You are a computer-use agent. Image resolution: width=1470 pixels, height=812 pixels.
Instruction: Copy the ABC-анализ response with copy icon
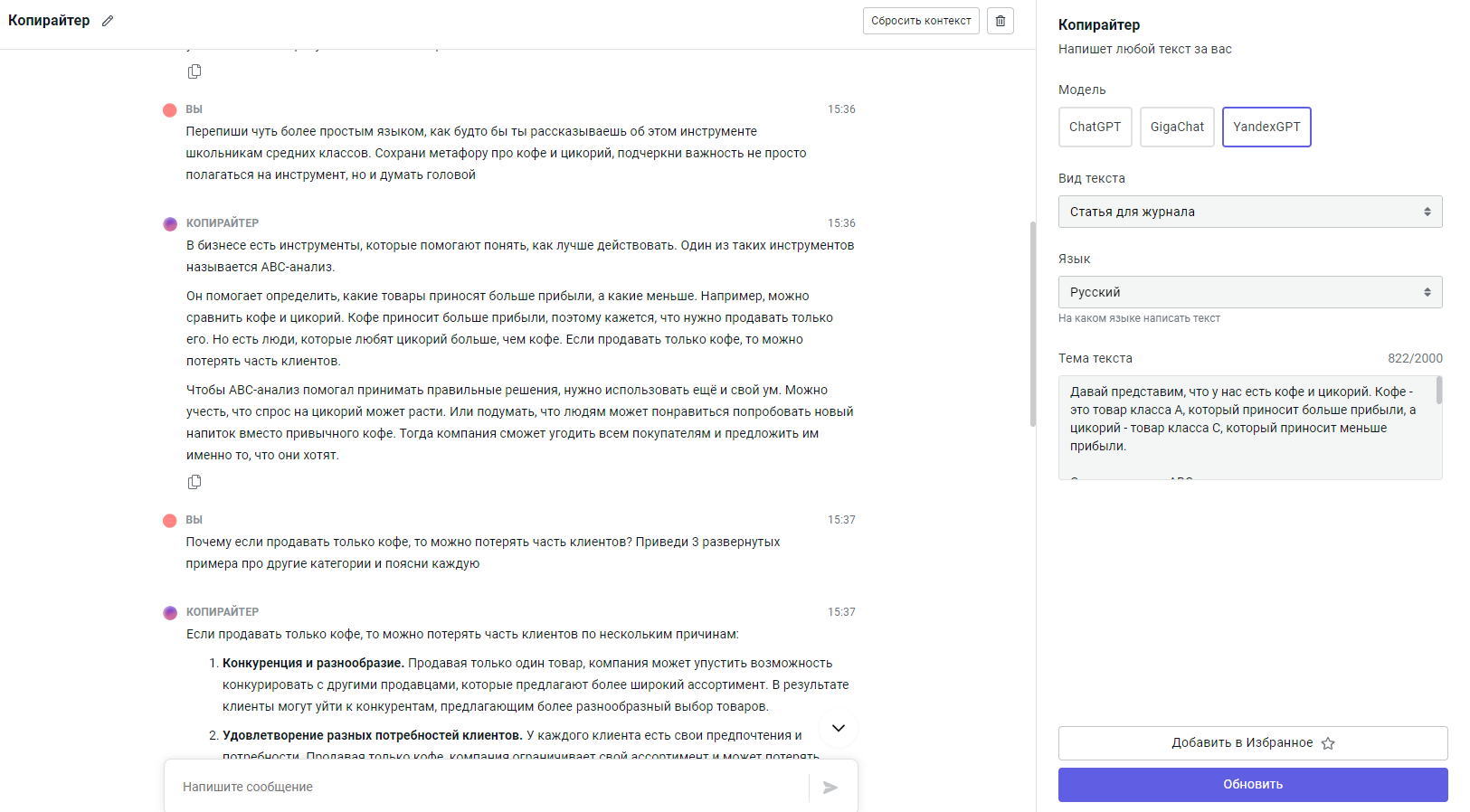[194, 482]
